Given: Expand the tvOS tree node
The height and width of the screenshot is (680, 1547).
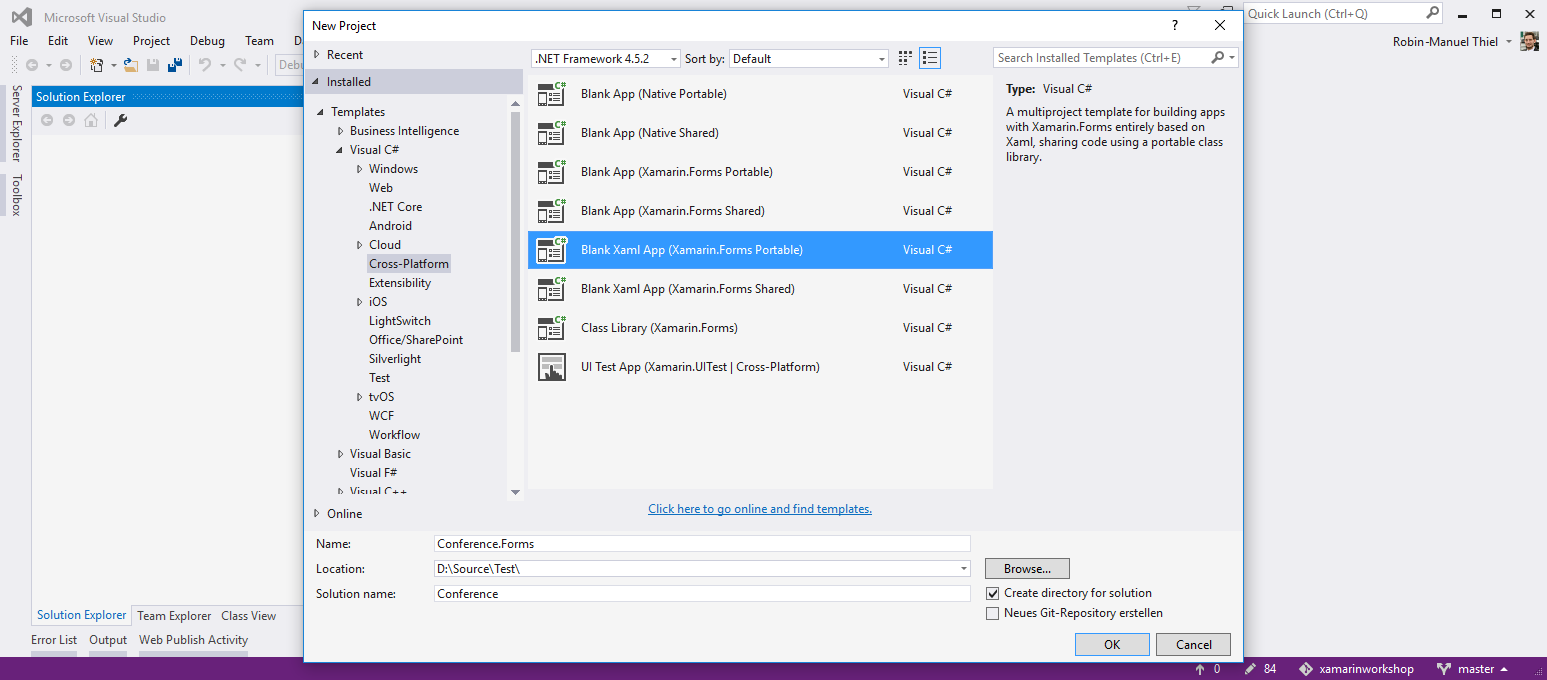Looking at the screenshot, I should 359,397.
